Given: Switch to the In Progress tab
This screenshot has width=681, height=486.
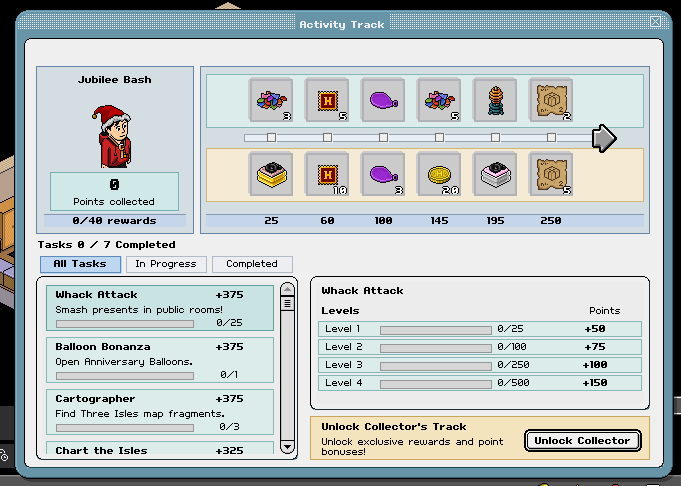Looking at the screenshot, I should click(166, 264).
